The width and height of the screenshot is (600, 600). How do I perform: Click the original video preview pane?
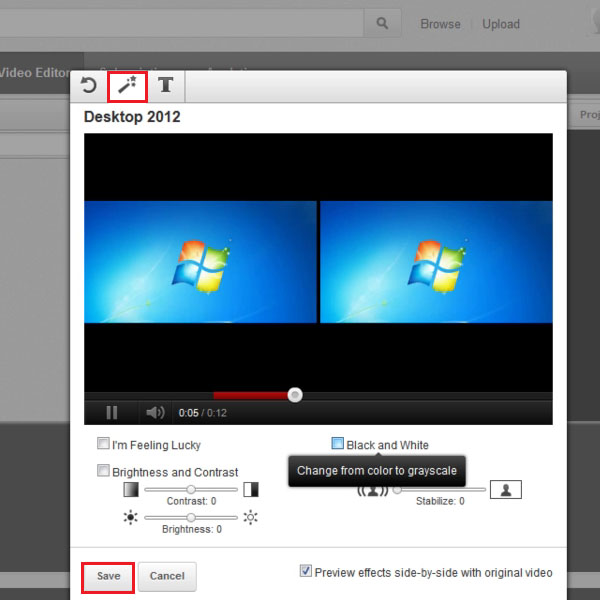200,262
